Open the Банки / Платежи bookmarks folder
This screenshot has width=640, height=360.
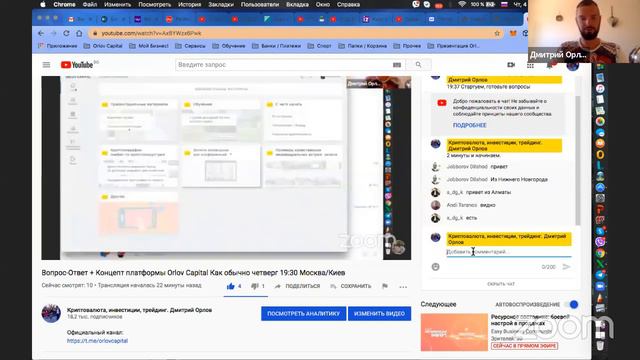[x=276, y=46]
